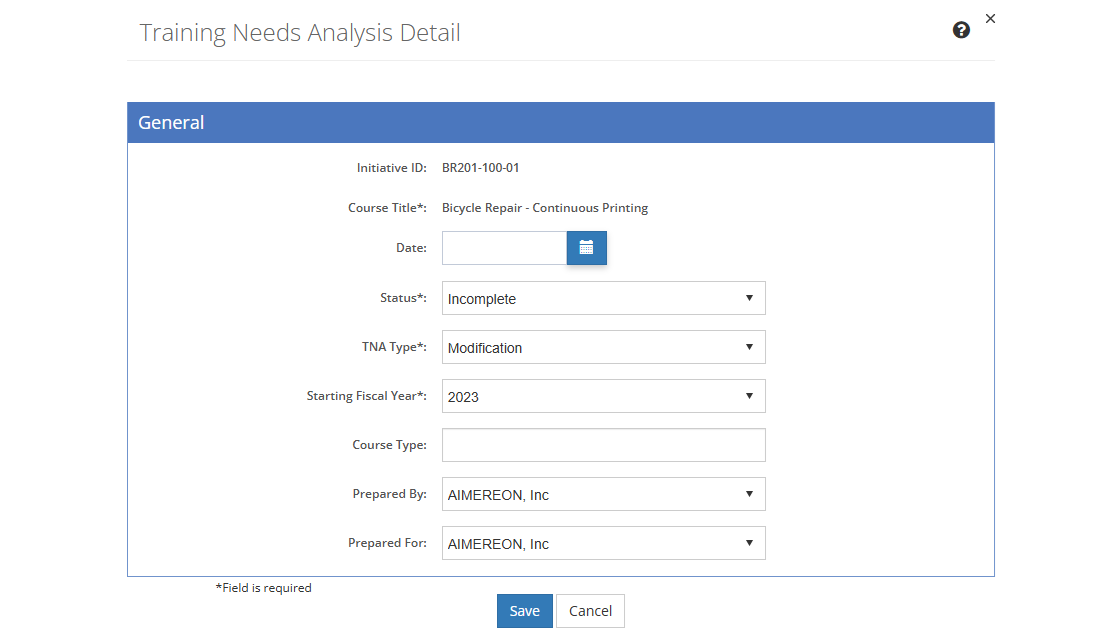Click the 'TNA Type*:' label

pos(394,347)
